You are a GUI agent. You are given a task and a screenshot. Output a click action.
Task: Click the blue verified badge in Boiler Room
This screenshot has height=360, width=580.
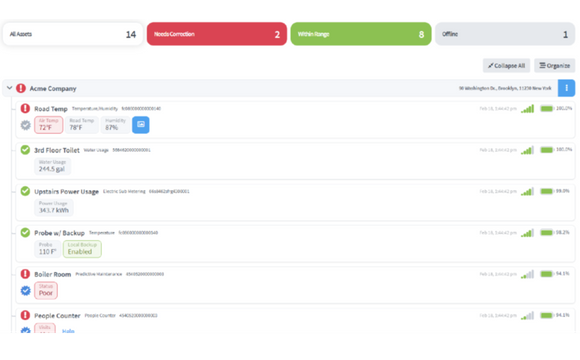25,291
